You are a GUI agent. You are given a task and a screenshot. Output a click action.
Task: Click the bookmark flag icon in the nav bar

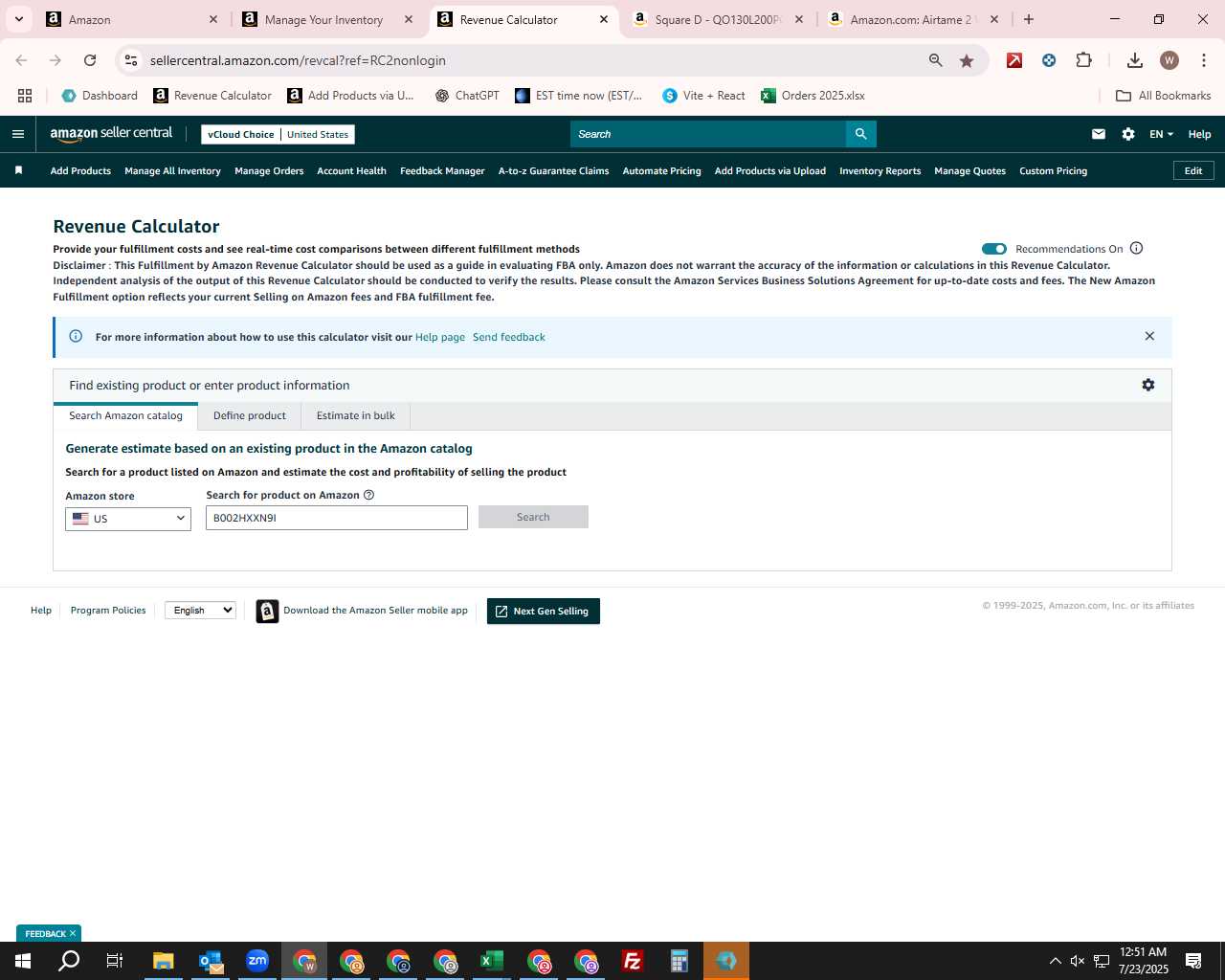click(x=18, y=170)
